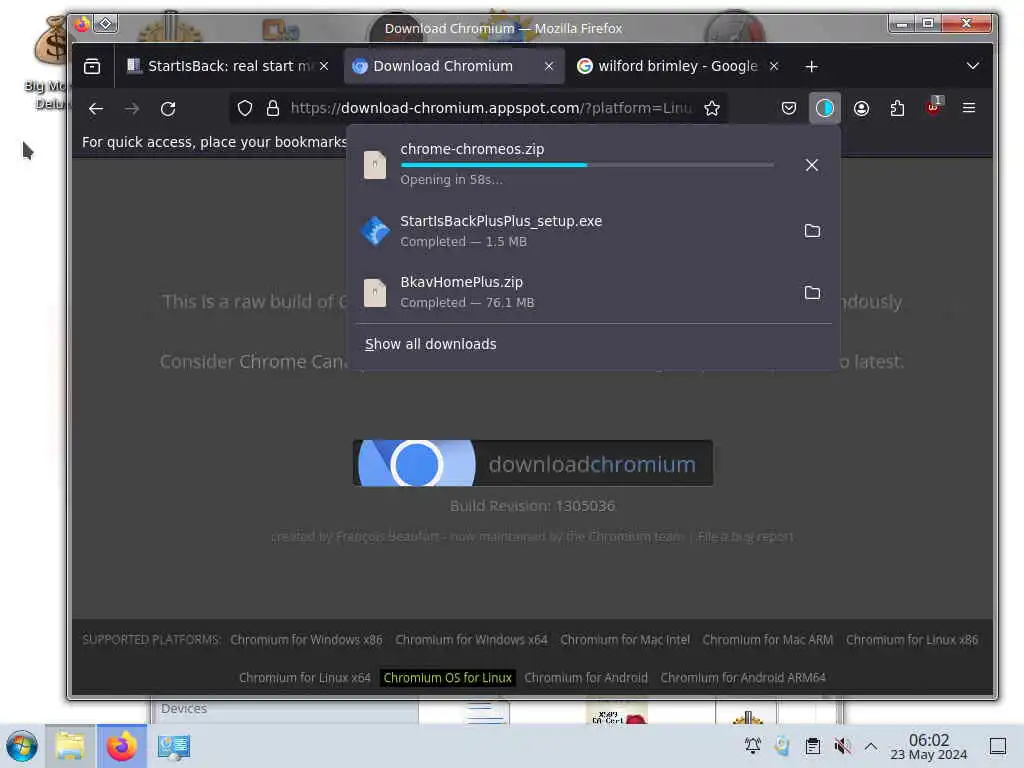This screenshot has width=1024, height=768.
Task: Open the clipboard tray icon
Action: pyautogui.click(x=813, y=746)
